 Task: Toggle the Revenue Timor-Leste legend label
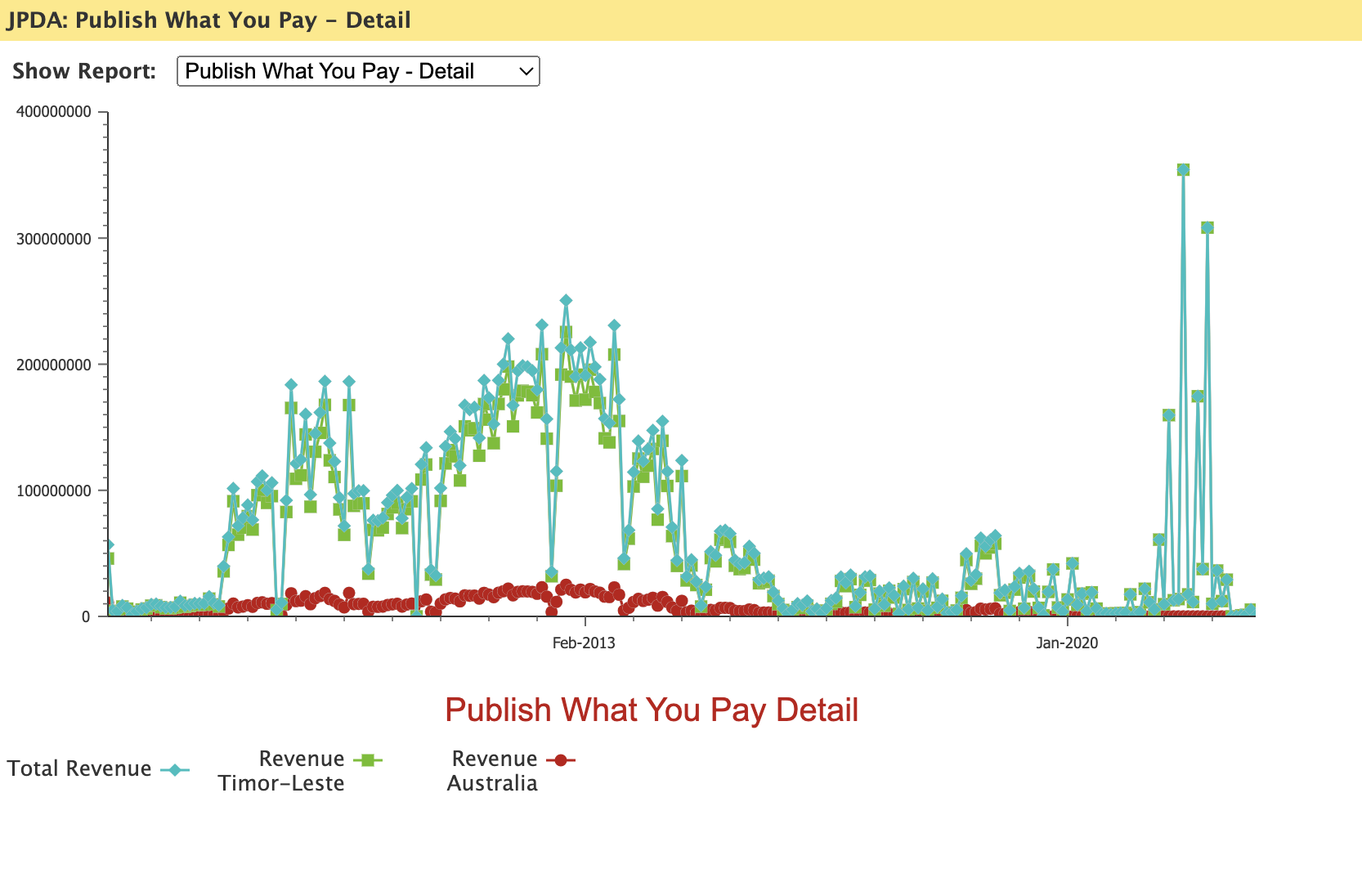(281, 771)
